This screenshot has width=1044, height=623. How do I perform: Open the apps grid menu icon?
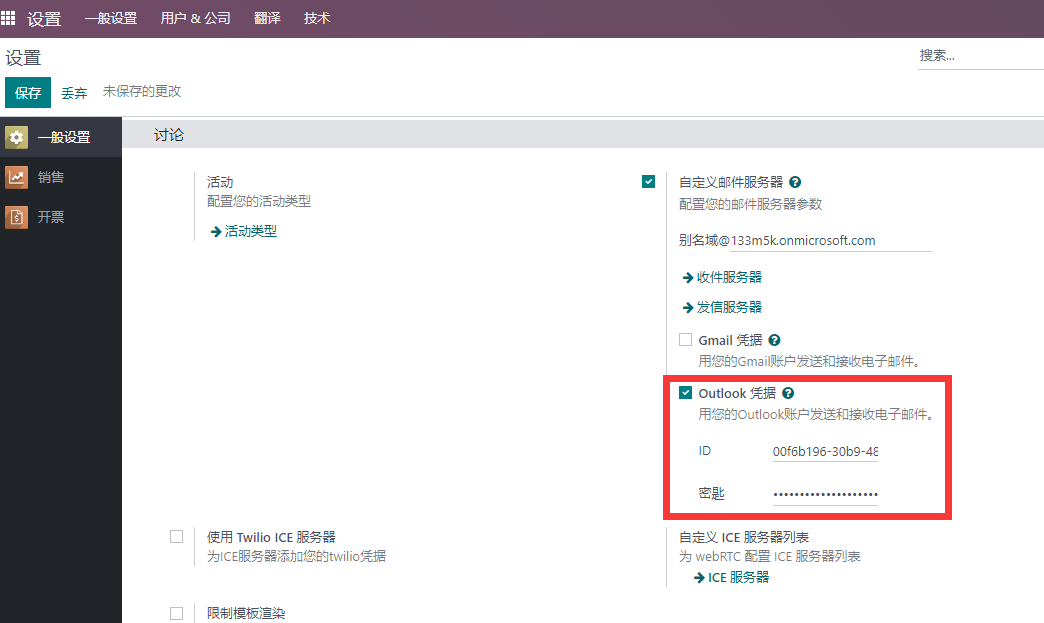tap(8, 18)
